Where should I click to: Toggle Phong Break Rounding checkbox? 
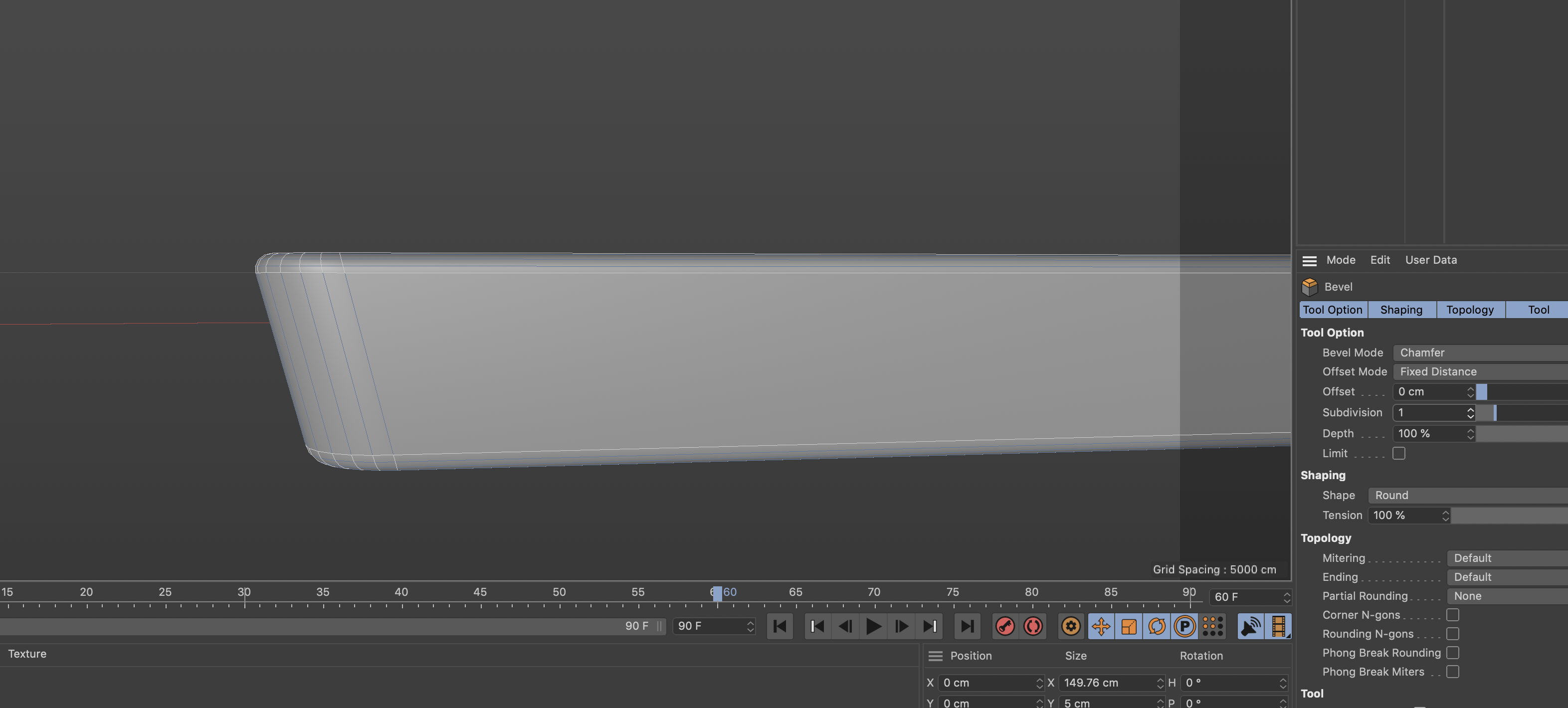click(1453, 652)
